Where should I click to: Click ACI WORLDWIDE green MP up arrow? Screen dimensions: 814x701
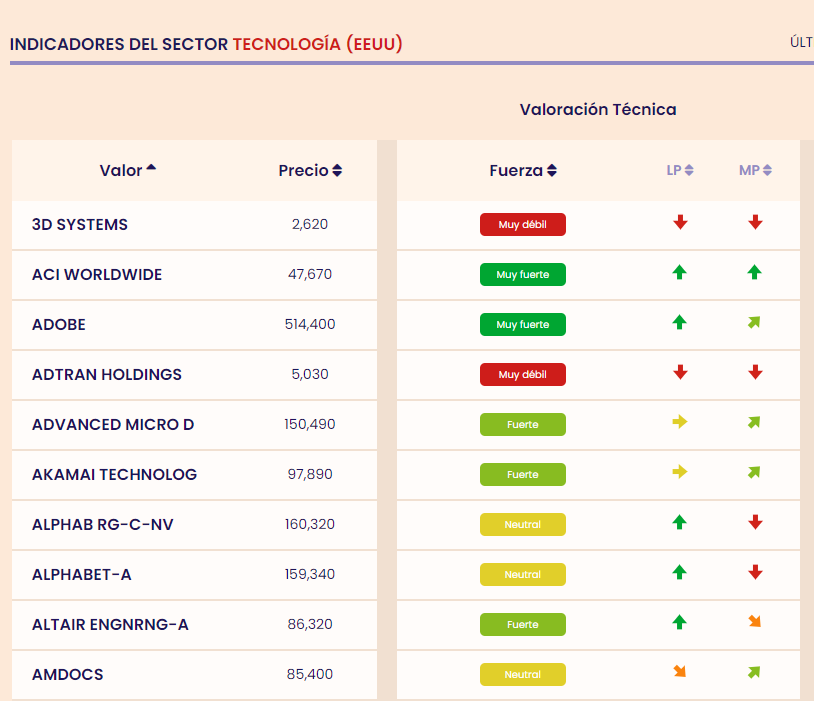click(754, 272)
